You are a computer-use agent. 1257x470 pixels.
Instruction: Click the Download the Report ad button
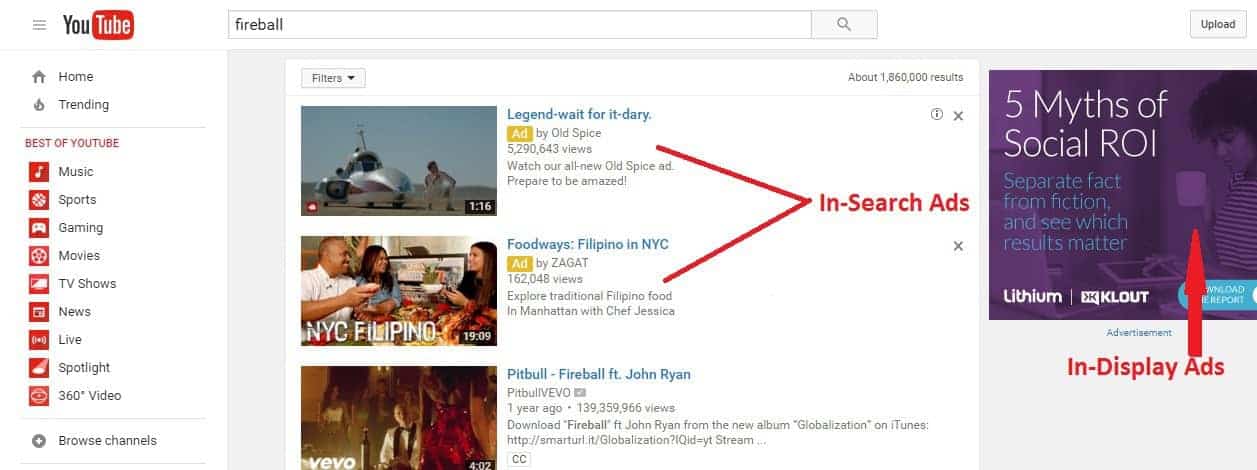point(1217,295)
